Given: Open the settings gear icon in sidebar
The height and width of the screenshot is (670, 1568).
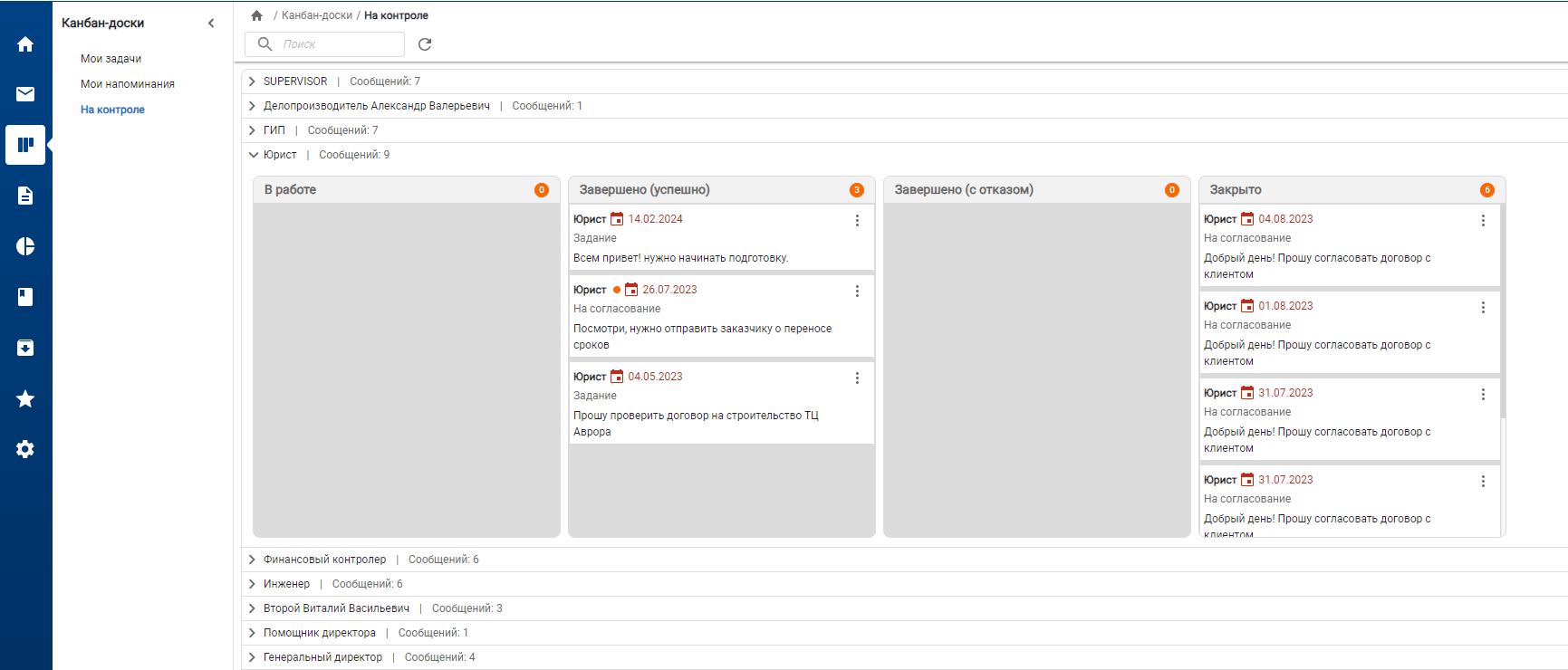Looking at the screenshot, I should click(25, 449).
